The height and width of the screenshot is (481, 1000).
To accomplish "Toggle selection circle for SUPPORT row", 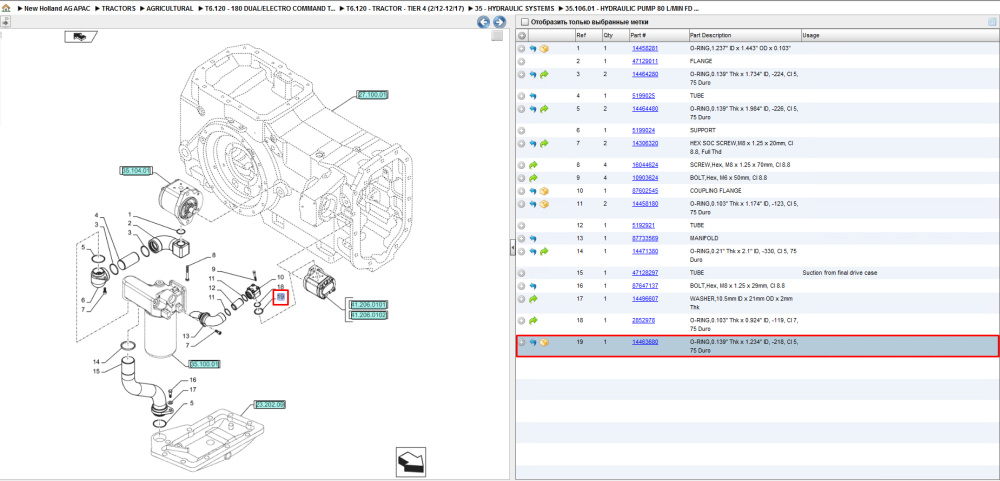I will coord(522,130).
